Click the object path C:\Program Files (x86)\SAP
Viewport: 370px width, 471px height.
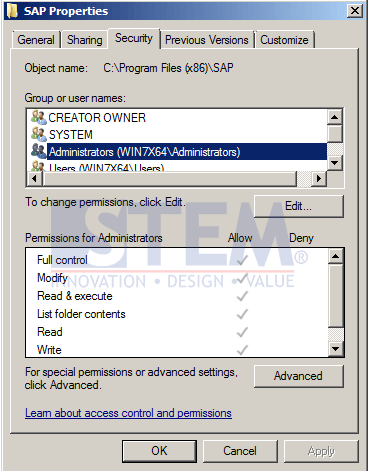[x=168, y=68]
